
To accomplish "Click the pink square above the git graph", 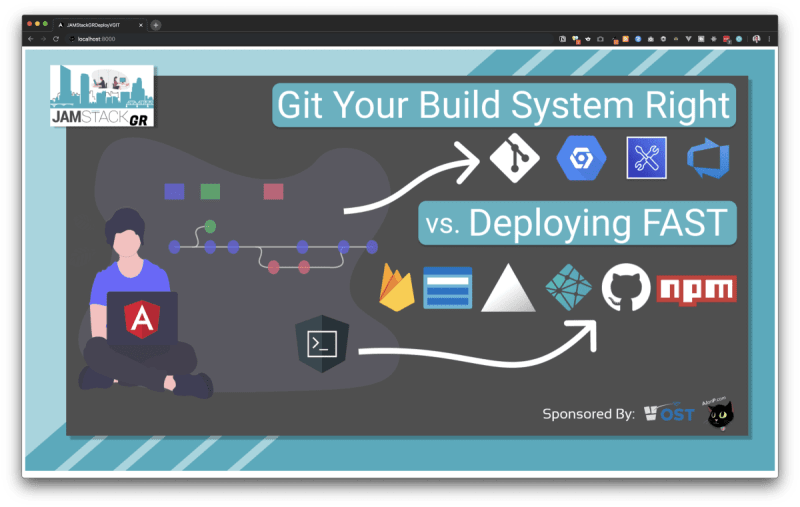I will click(273, 192).
